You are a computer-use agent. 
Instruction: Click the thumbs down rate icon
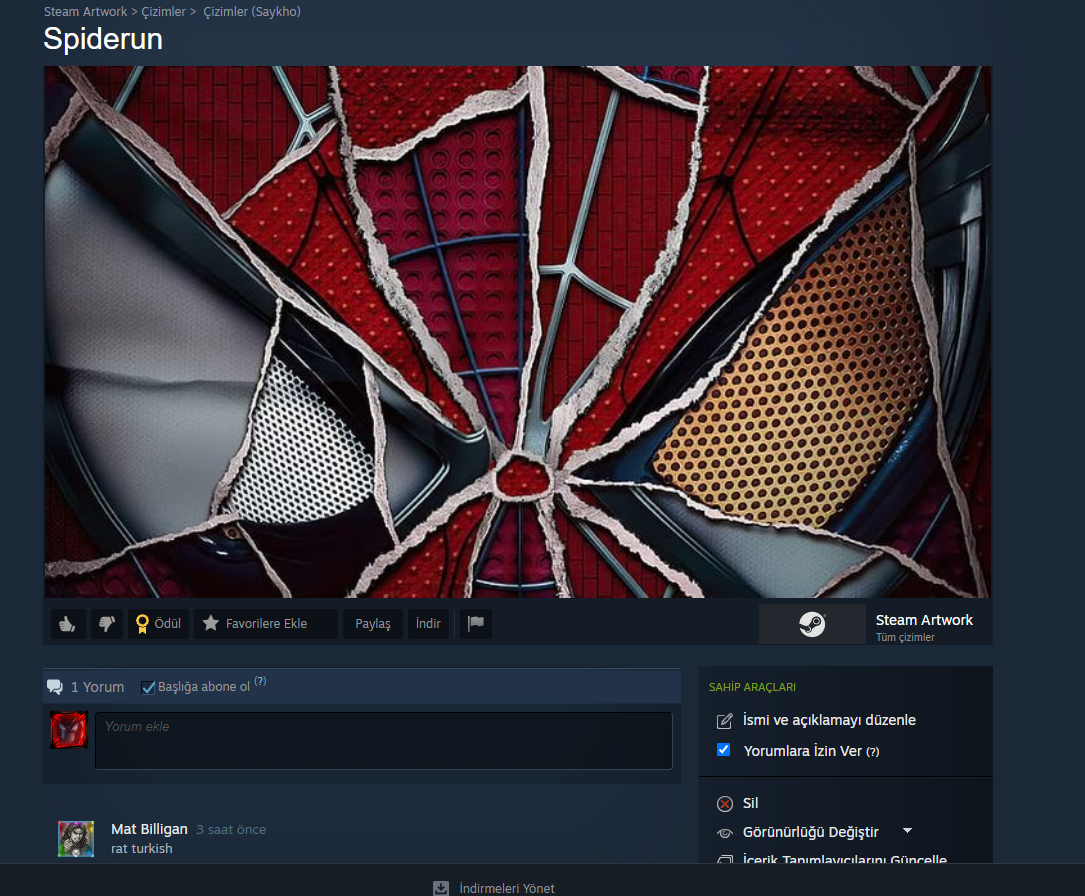coord(107,623)
